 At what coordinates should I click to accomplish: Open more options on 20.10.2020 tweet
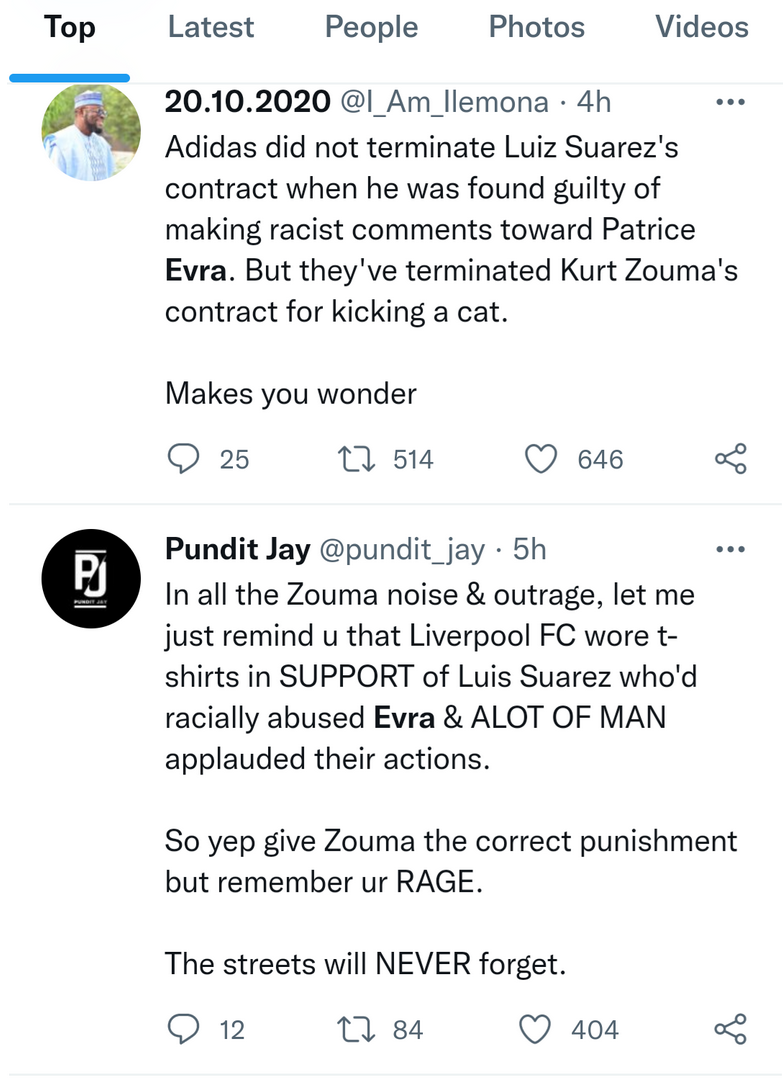coord(732,102)
